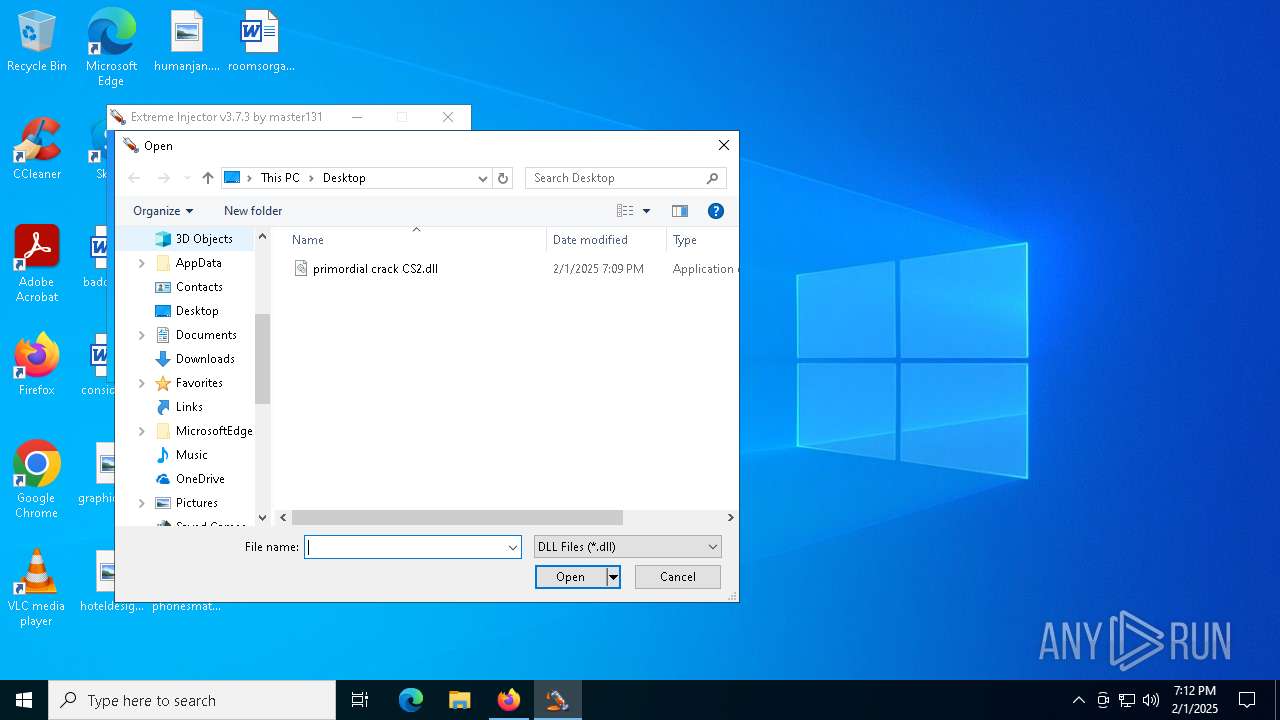Viewport: 1280px width, 720px height.
Task: Select the Google Chrome desktop shortcut
Action: [x=37, y=480]
